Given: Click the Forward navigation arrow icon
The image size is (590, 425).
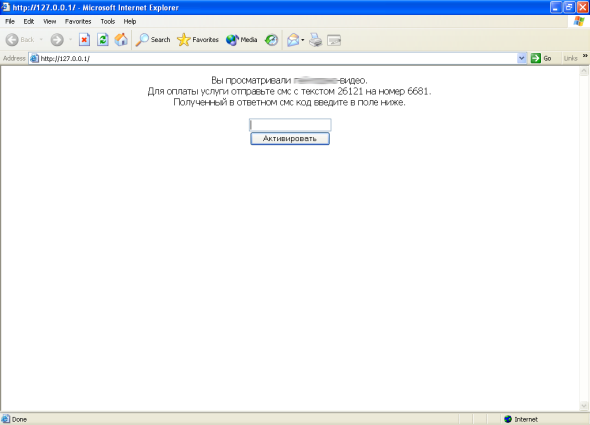Looking at the screenshot, I should pos(57,40).
